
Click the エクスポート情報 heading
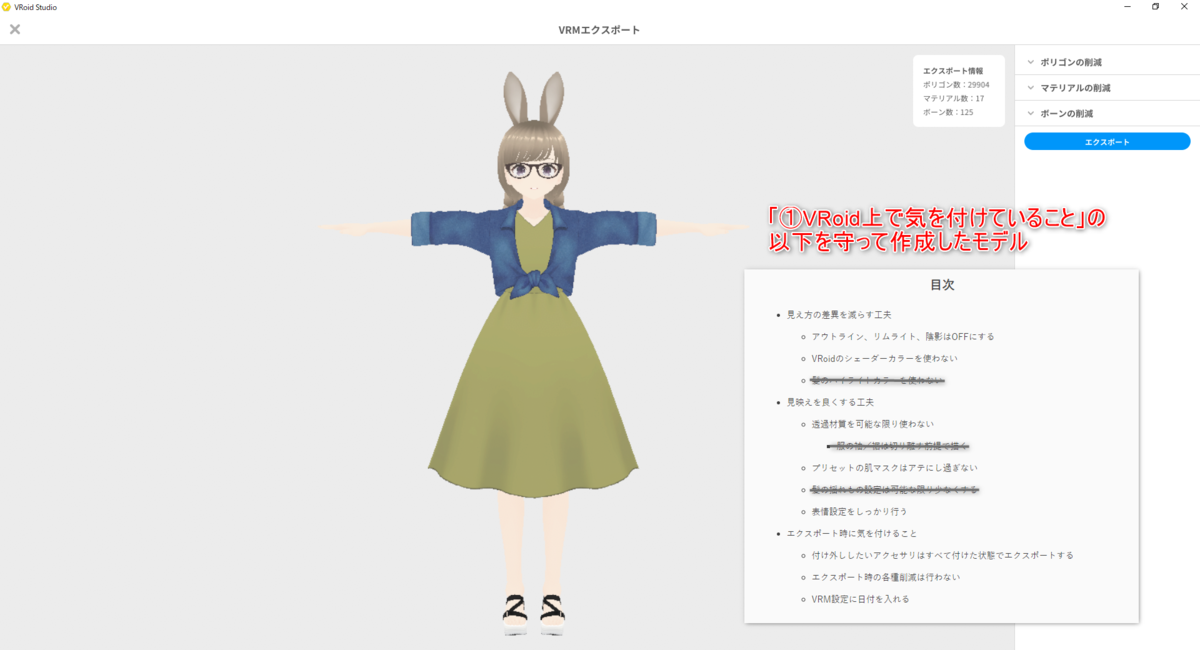click(953, 71)
